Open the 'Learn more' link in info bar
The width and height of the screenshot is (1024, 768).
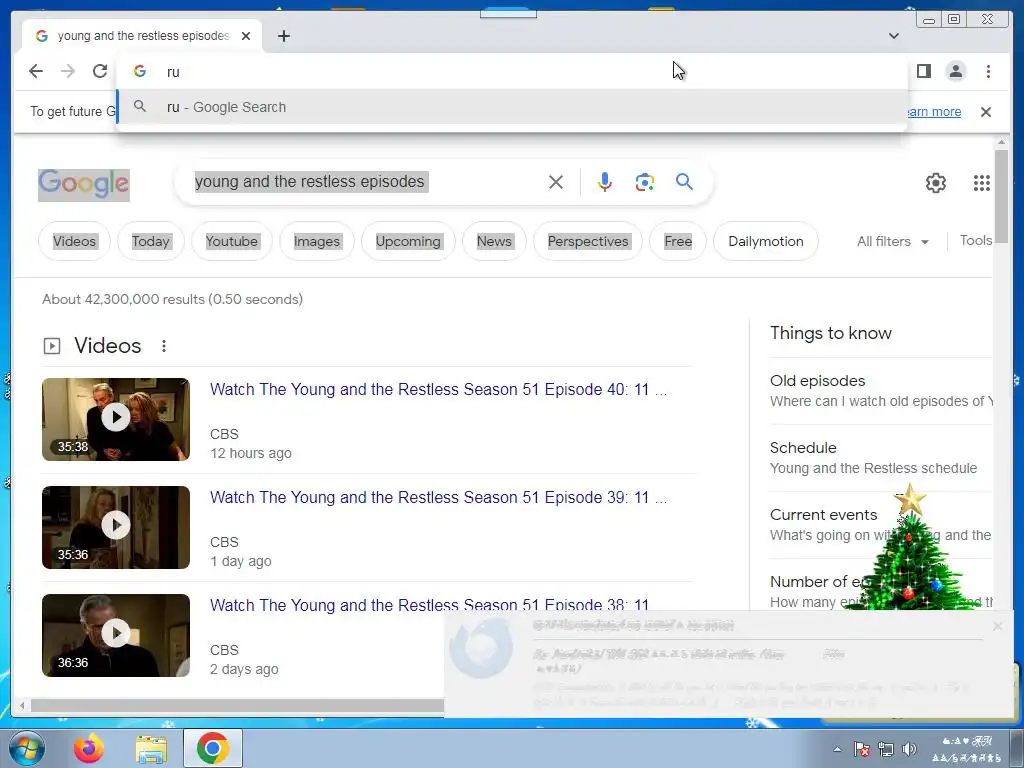pos(934,112)
